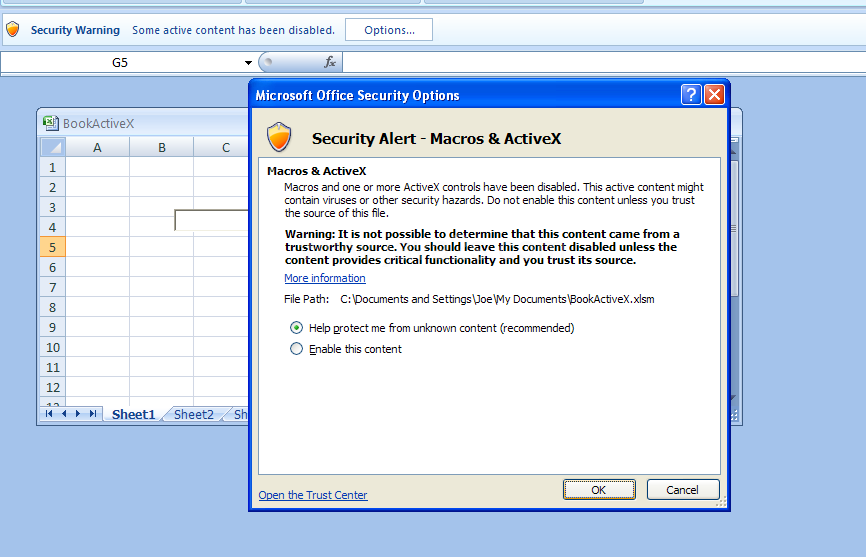Click the File Path text in dialog

coord(469,299)
